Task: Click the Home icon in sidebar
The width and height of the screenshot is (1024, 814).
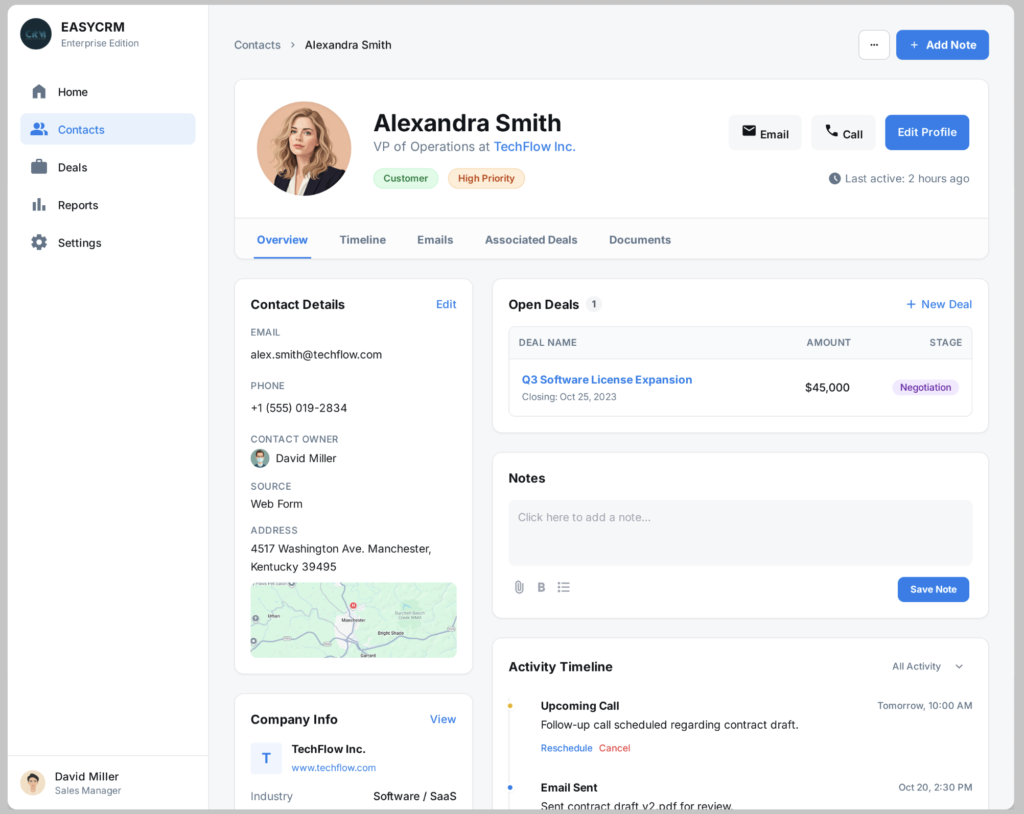Action: coord(39,92)
